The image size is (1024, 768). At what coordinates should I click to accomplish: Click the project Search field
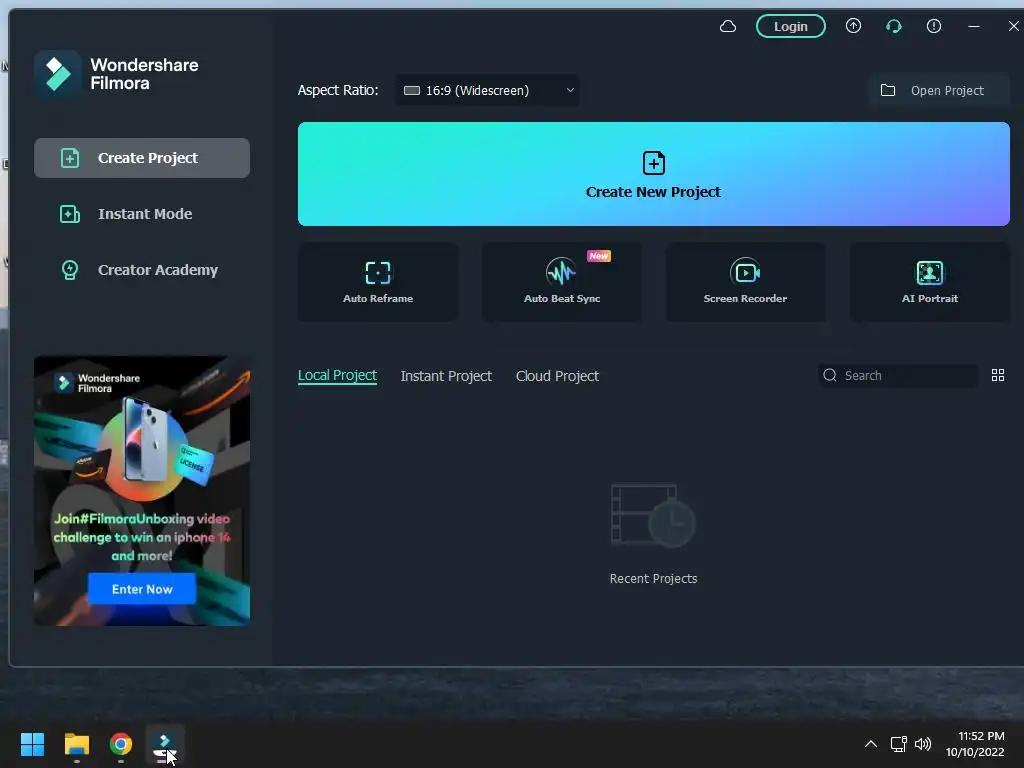(897, 376)
